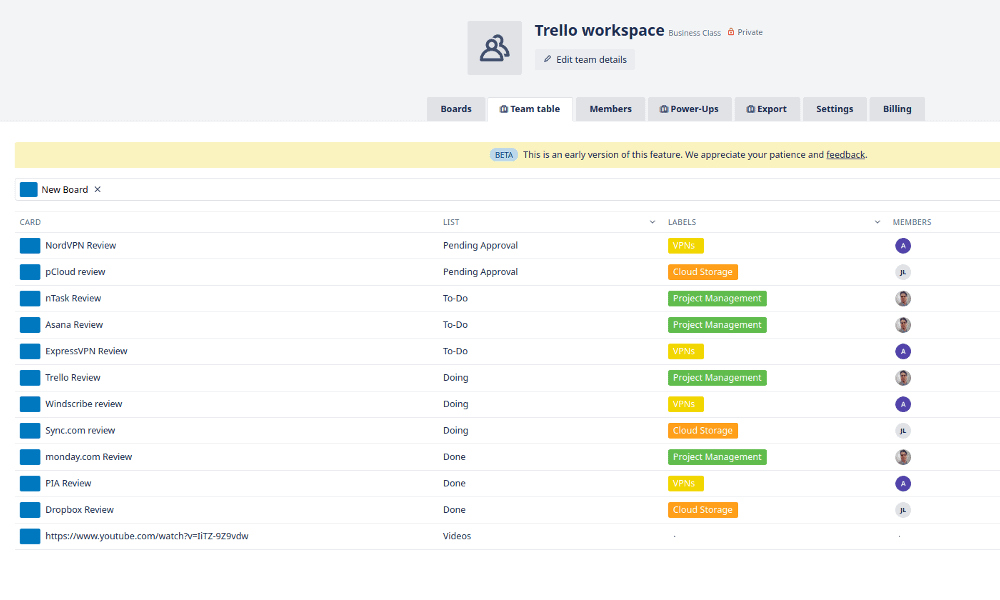This screenshot has height=600, width=1000.
Task: Open the YouTube watch link card
Action: click(147, 536)
